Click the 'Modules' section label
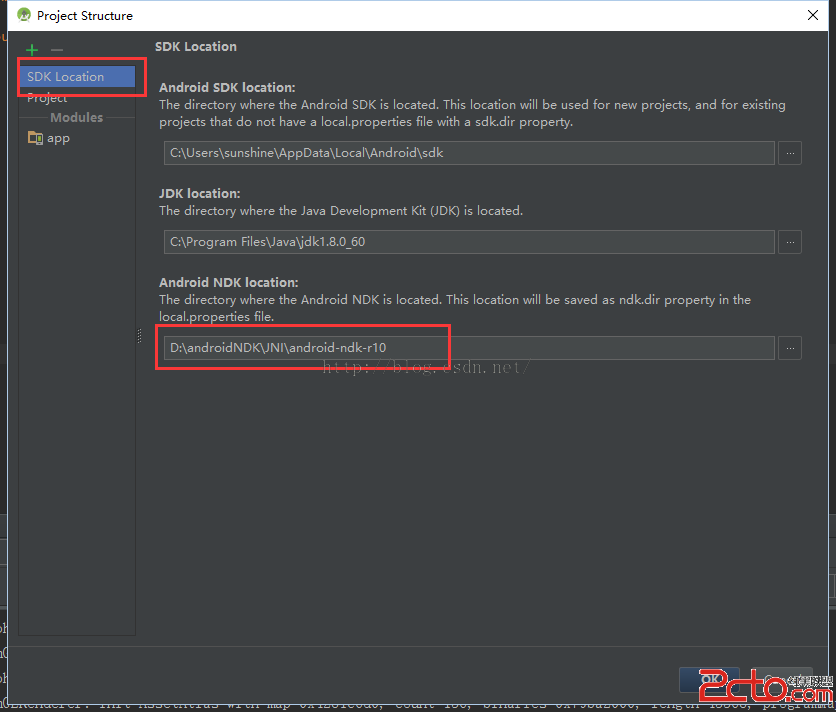The width and height of the screenshot is (836, 712). coord(76,118)
